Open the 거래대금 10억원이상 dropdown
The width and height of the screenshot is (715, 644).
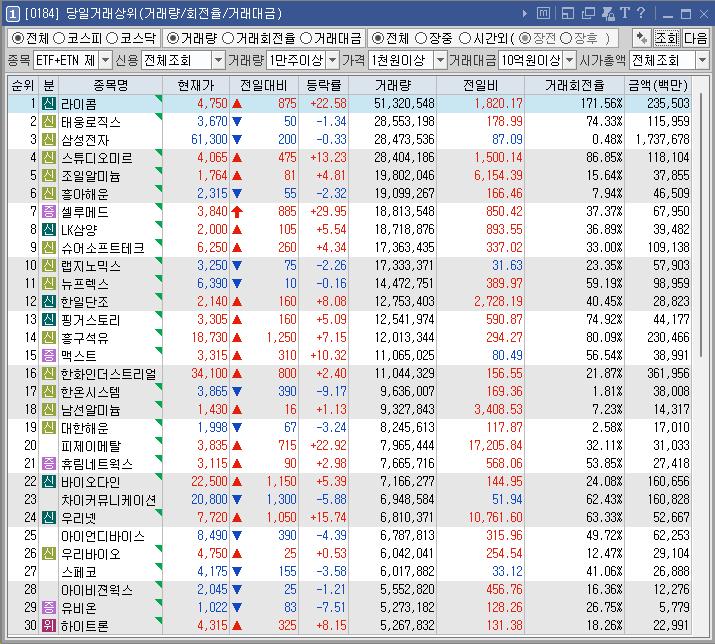(x=570, y=60)
